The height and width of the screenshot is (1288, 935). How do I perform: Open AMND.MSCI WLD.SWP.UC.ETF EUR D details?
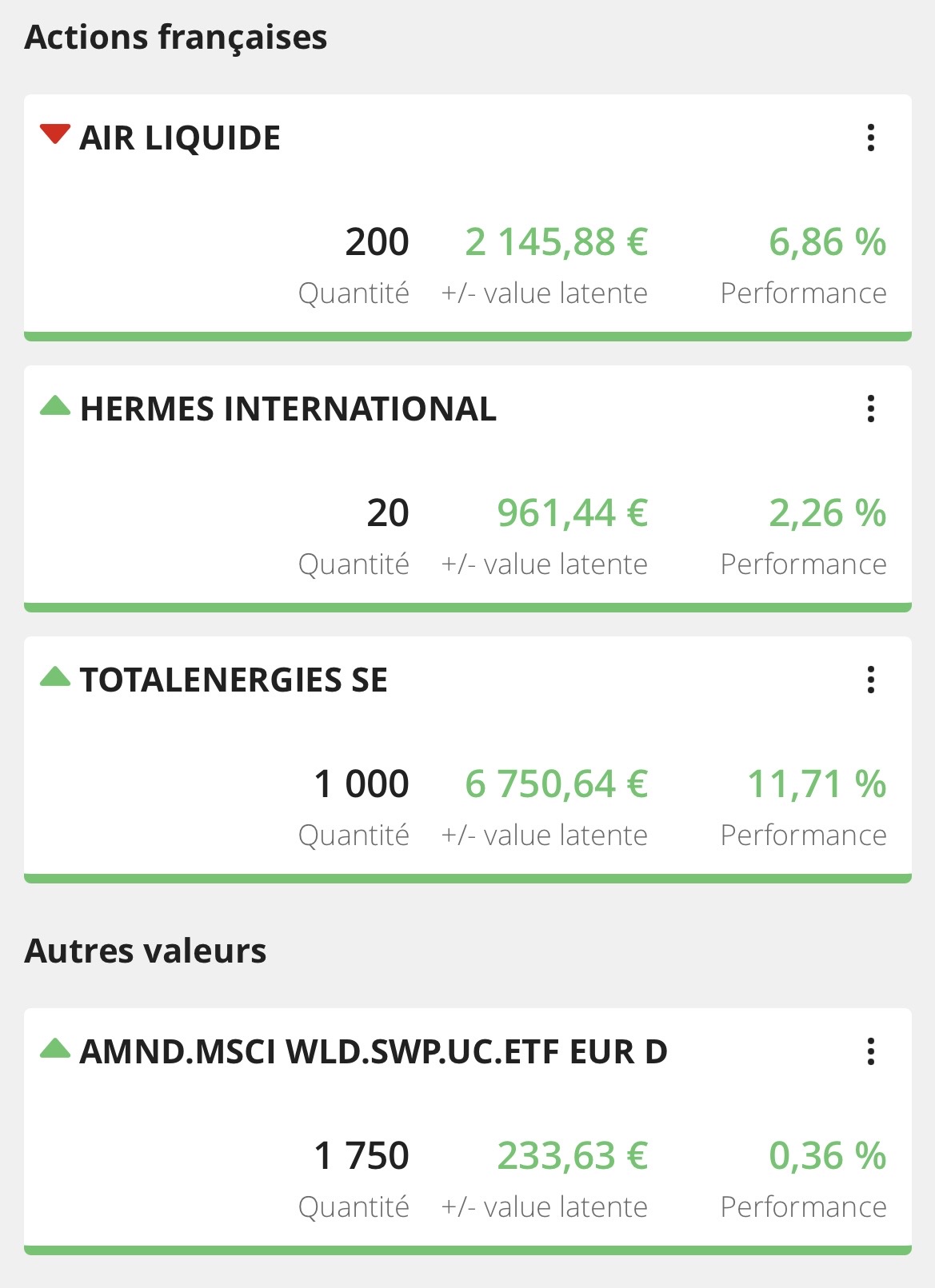pos(374,1052)
